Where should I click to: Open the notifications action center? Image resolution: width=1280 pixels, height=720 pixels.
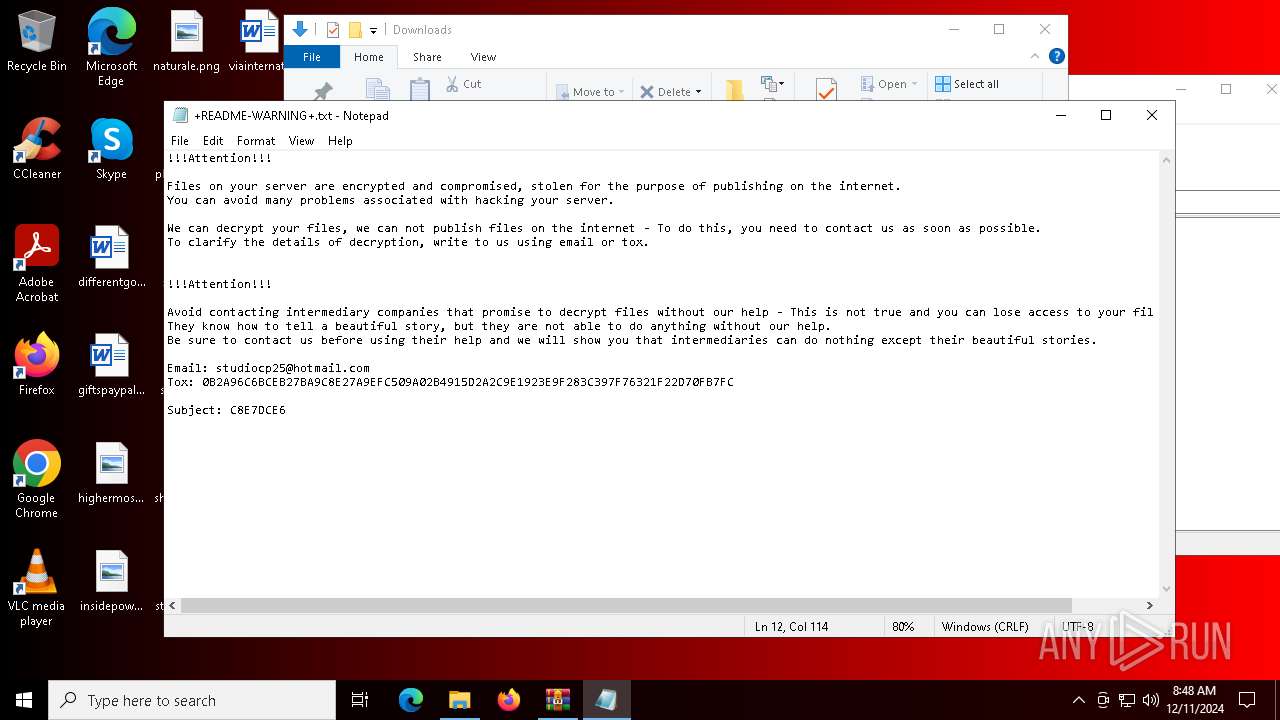pos(1247,700)
